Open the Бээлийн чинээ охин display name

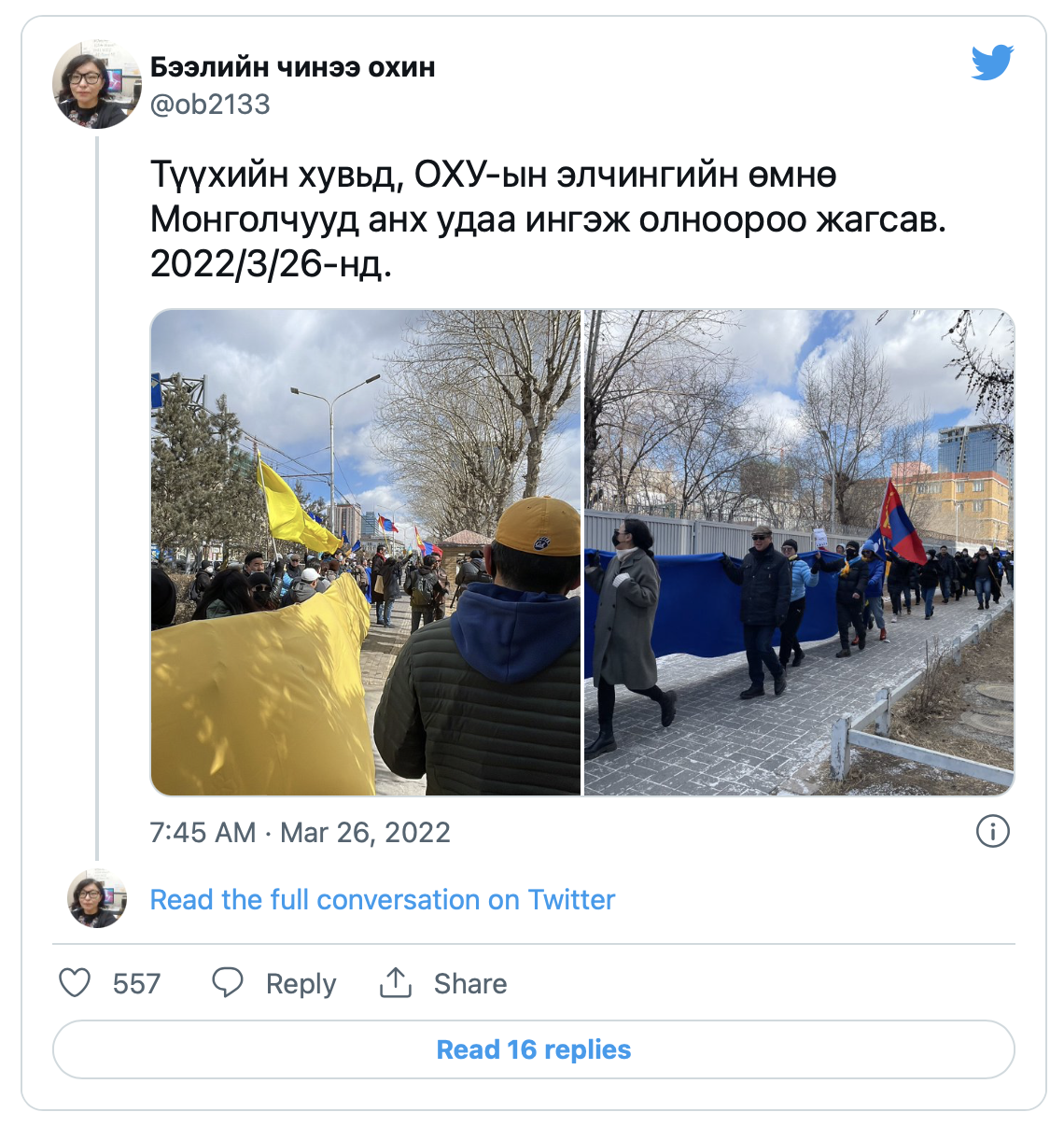point(293,67)
